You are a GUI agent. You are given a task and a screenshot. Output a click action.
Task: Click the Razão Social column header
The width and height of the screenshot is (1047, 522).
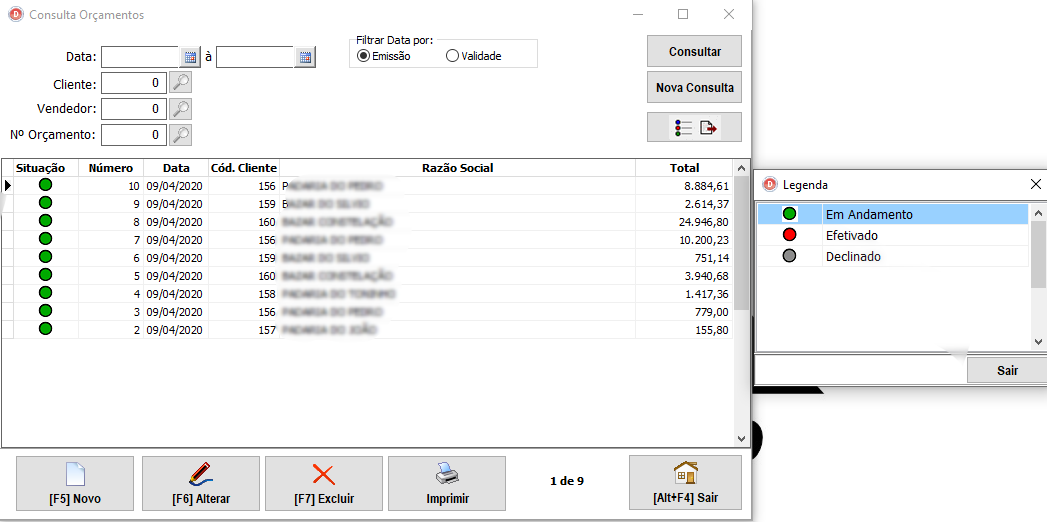(458, 168)
